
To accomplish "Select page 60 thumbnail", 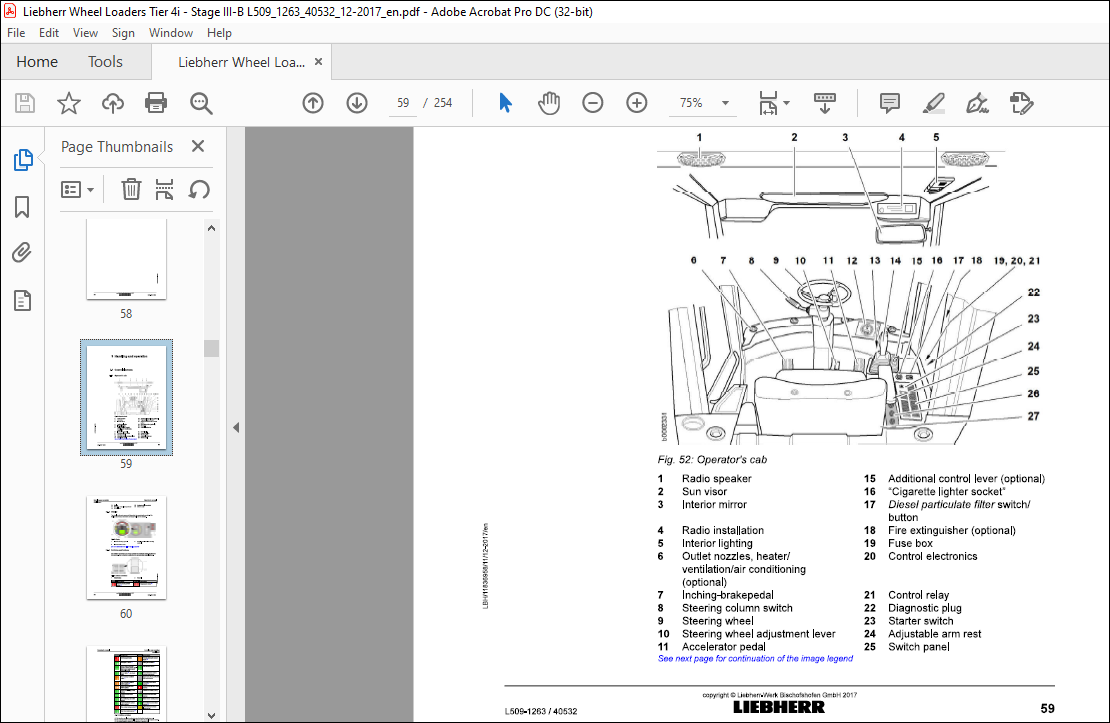I will click(x=126, y=548).
